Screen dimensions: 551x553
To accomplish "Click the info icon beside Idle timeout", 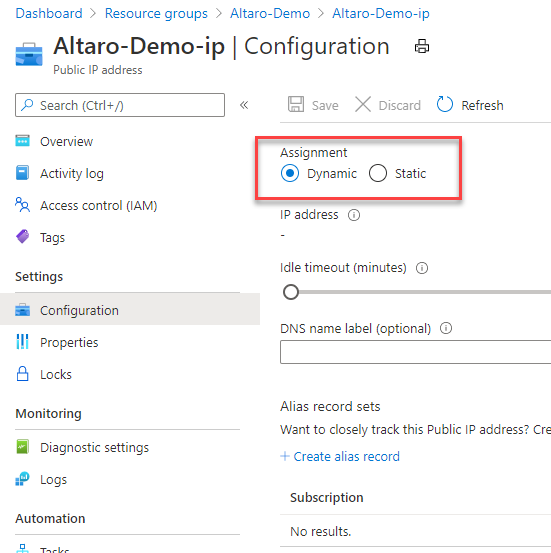I will pos(422,268).
